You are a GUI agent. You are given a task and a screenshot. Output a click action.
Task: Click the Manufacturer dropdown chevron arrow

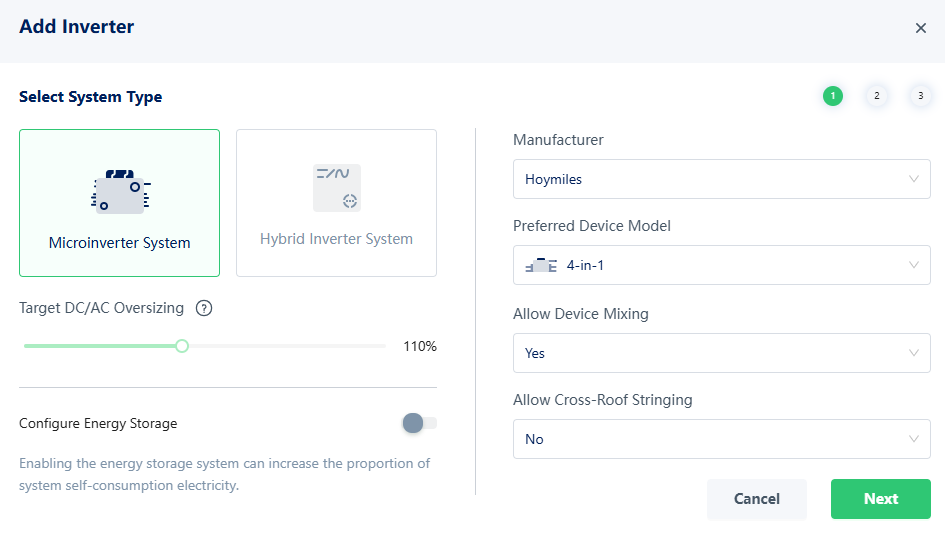click(x=914, y=179)
